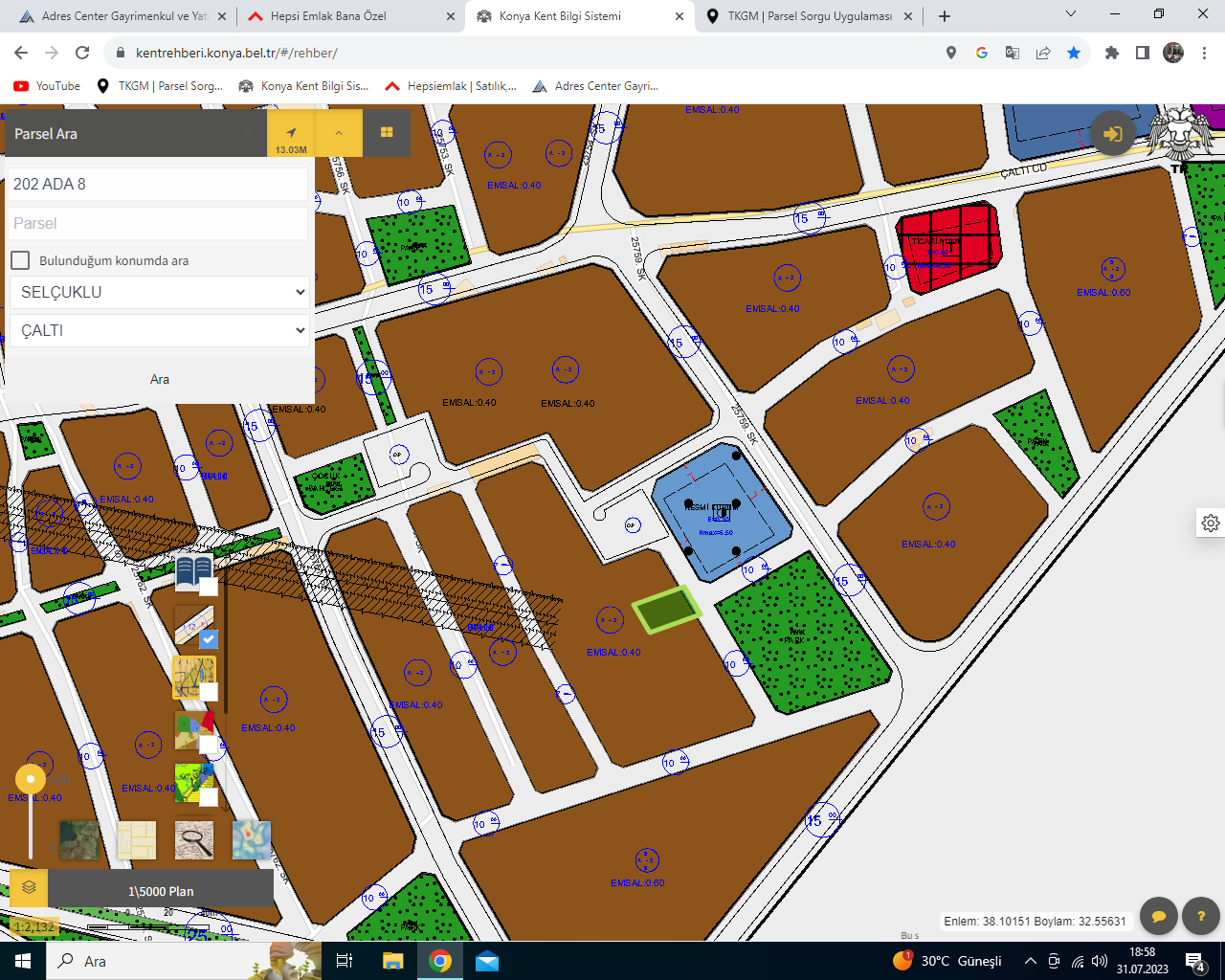Screen dimensions: 1225x980
Task: Click the browser forward arrow
Action: pos(52,53)
